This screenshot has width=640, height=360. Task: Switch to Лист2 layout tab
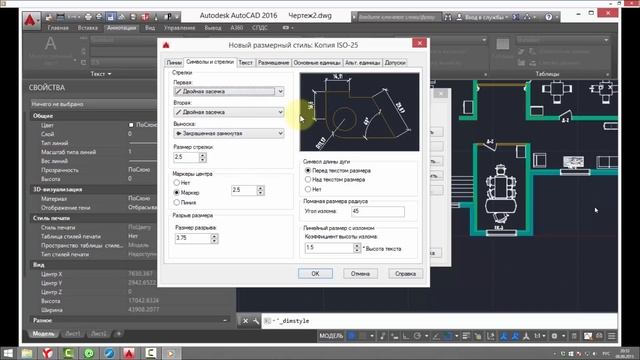(98, 334)
